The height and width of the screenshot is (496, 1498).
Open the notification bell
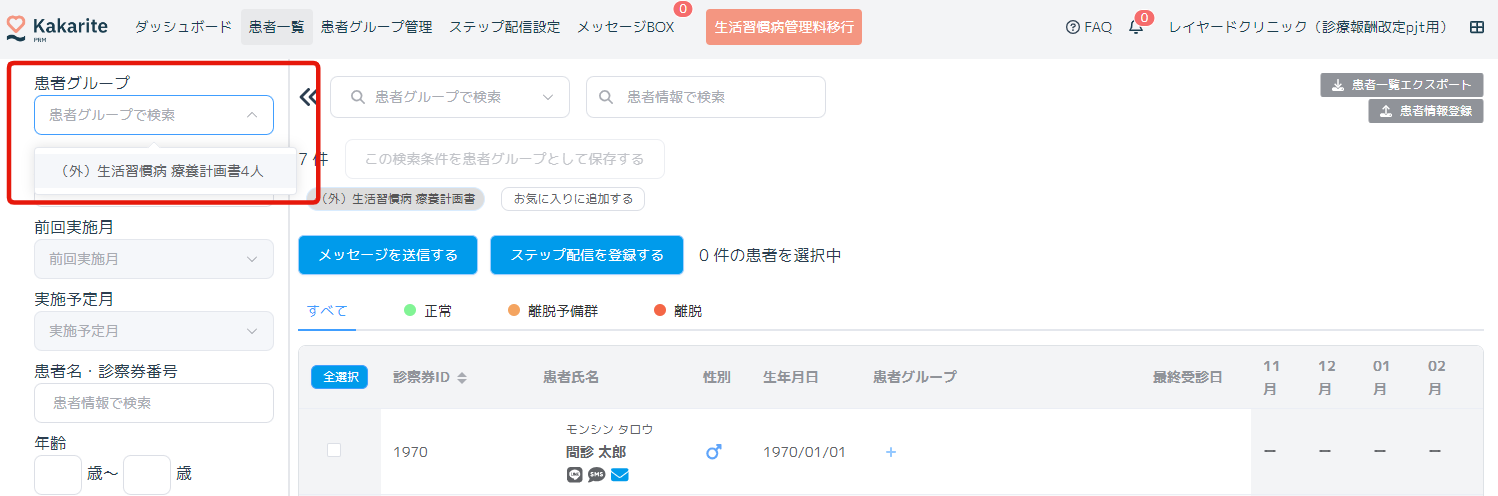tap(1136, 27)
